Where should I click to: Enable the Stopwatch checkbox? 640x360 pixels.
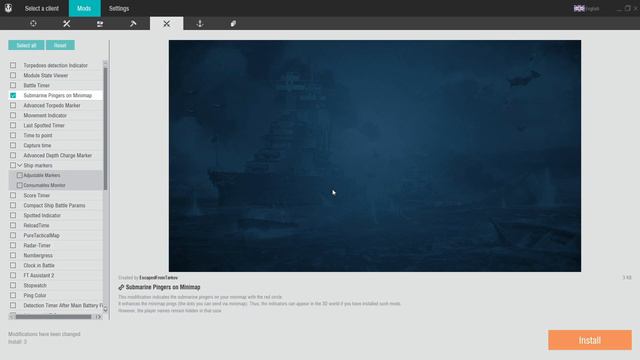(x=13, y=285)
